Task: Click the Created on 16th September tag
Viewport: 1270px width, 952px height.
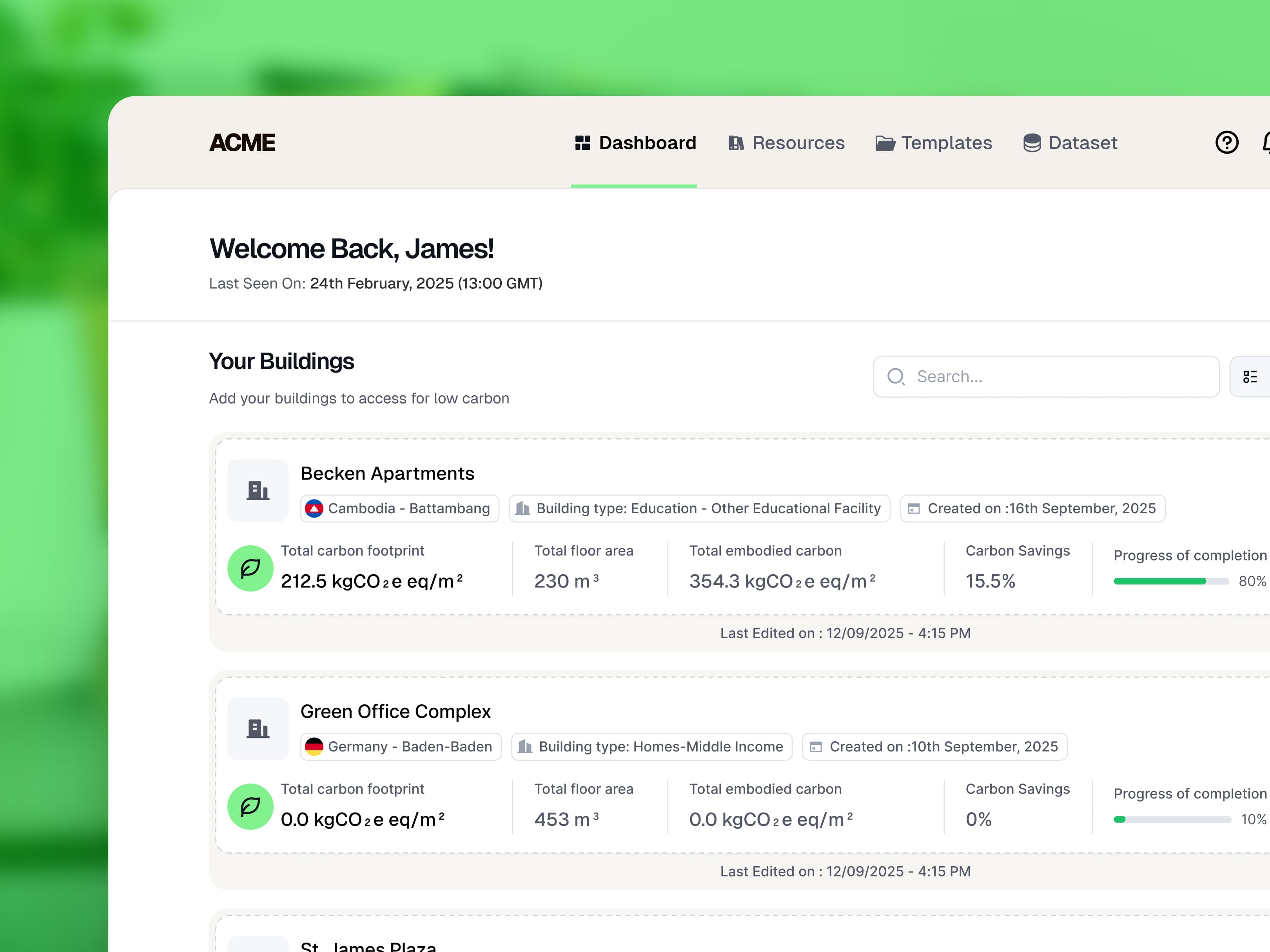Action: coord(1032,509)
